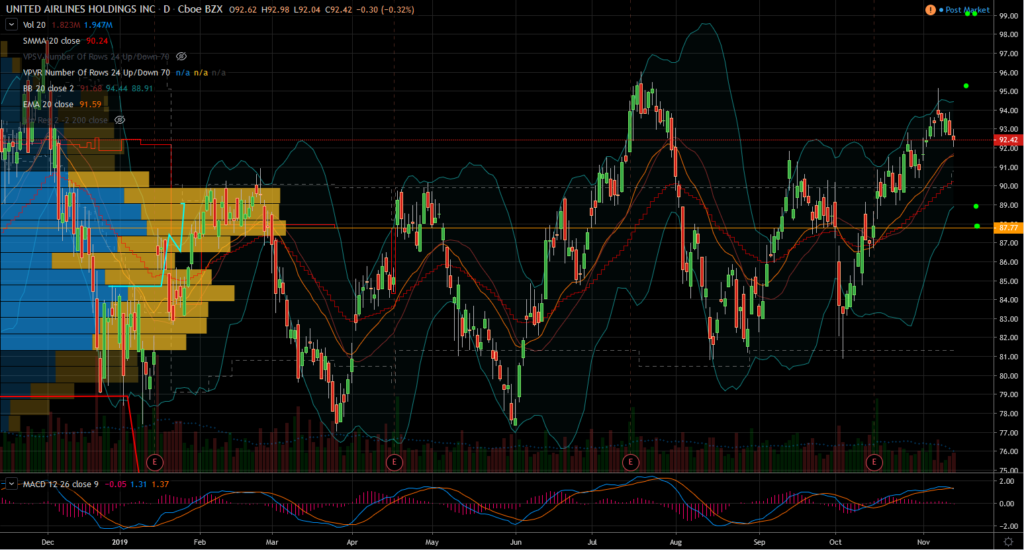The image size is (1024, 550).
Task: Click the Nov label on time axis
Action: tap(923, 542)
